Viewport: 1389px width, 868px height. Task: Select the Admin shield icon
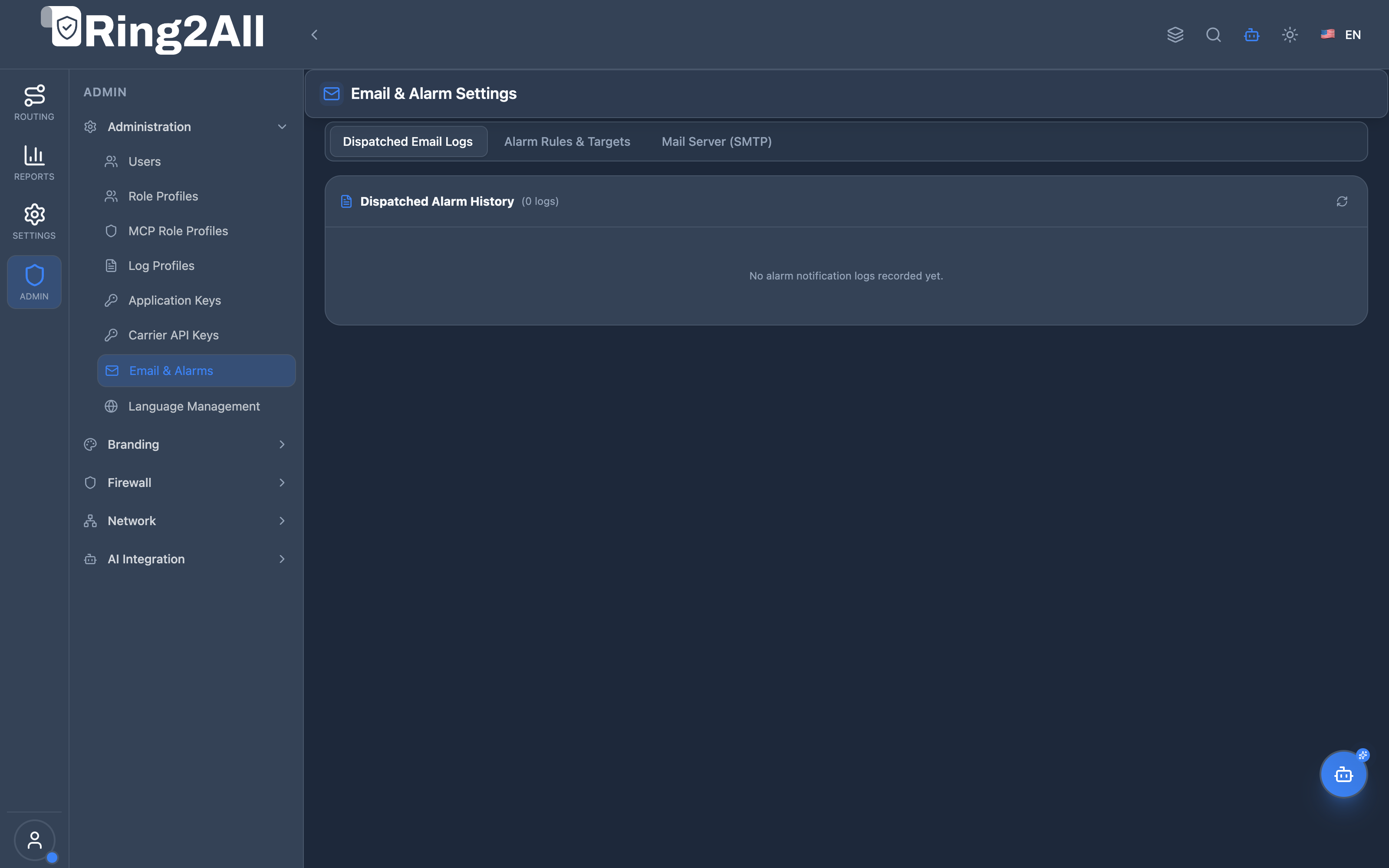tap(34, 276)
